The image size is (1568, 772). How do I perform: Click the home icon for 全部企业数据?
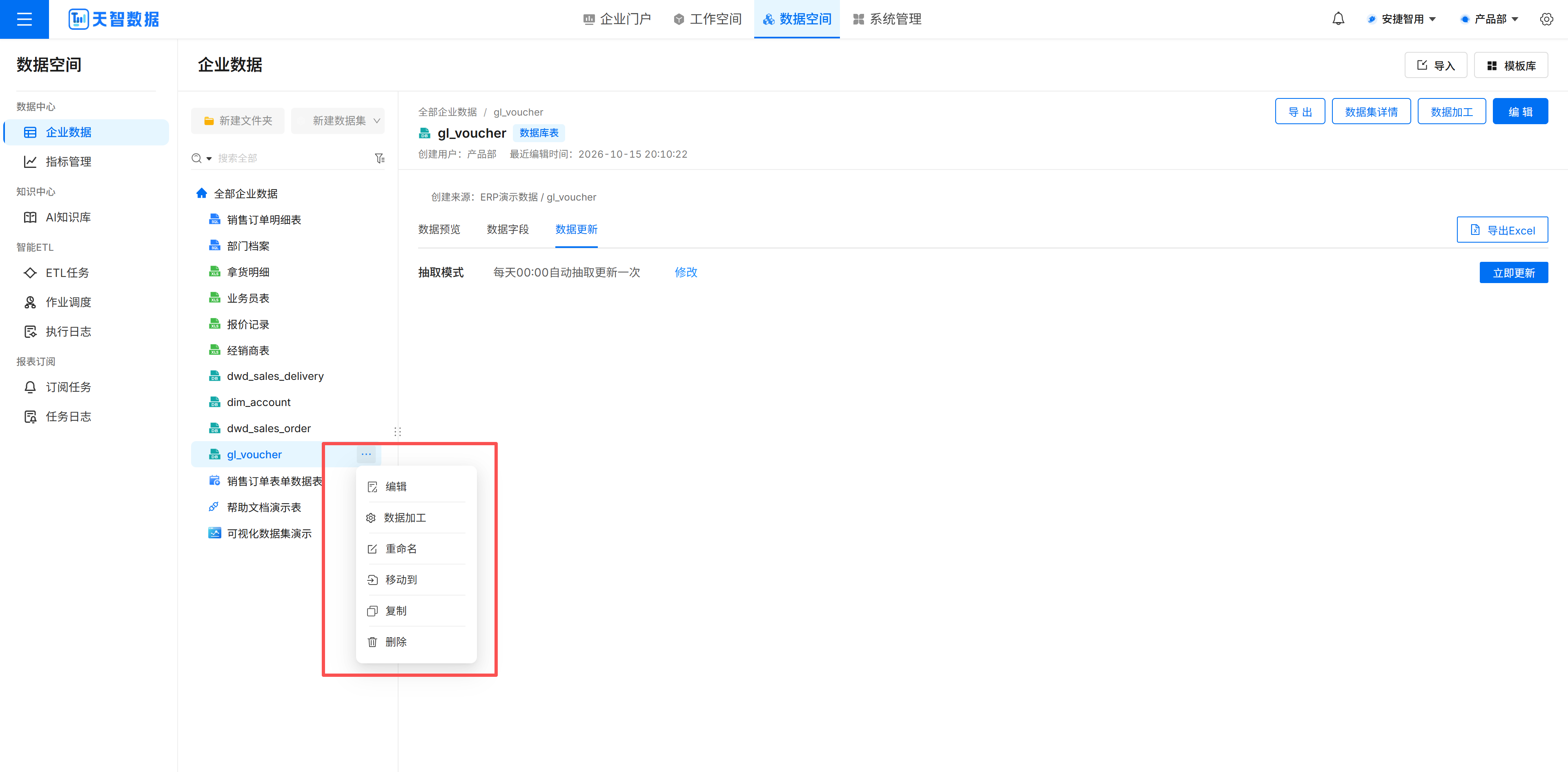click(201, 193)
